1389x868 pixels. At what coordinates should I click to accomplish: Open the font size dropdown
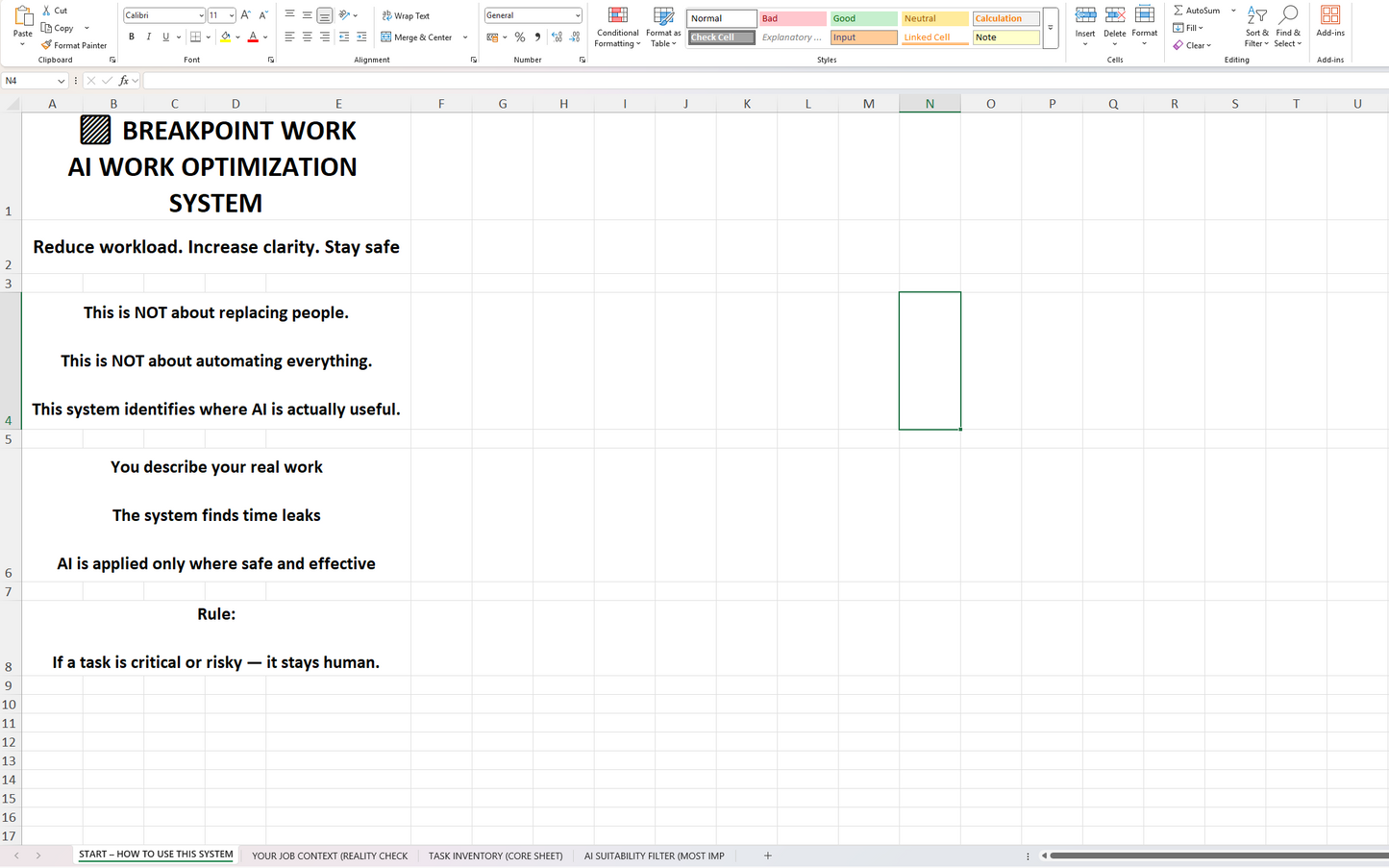230,14
